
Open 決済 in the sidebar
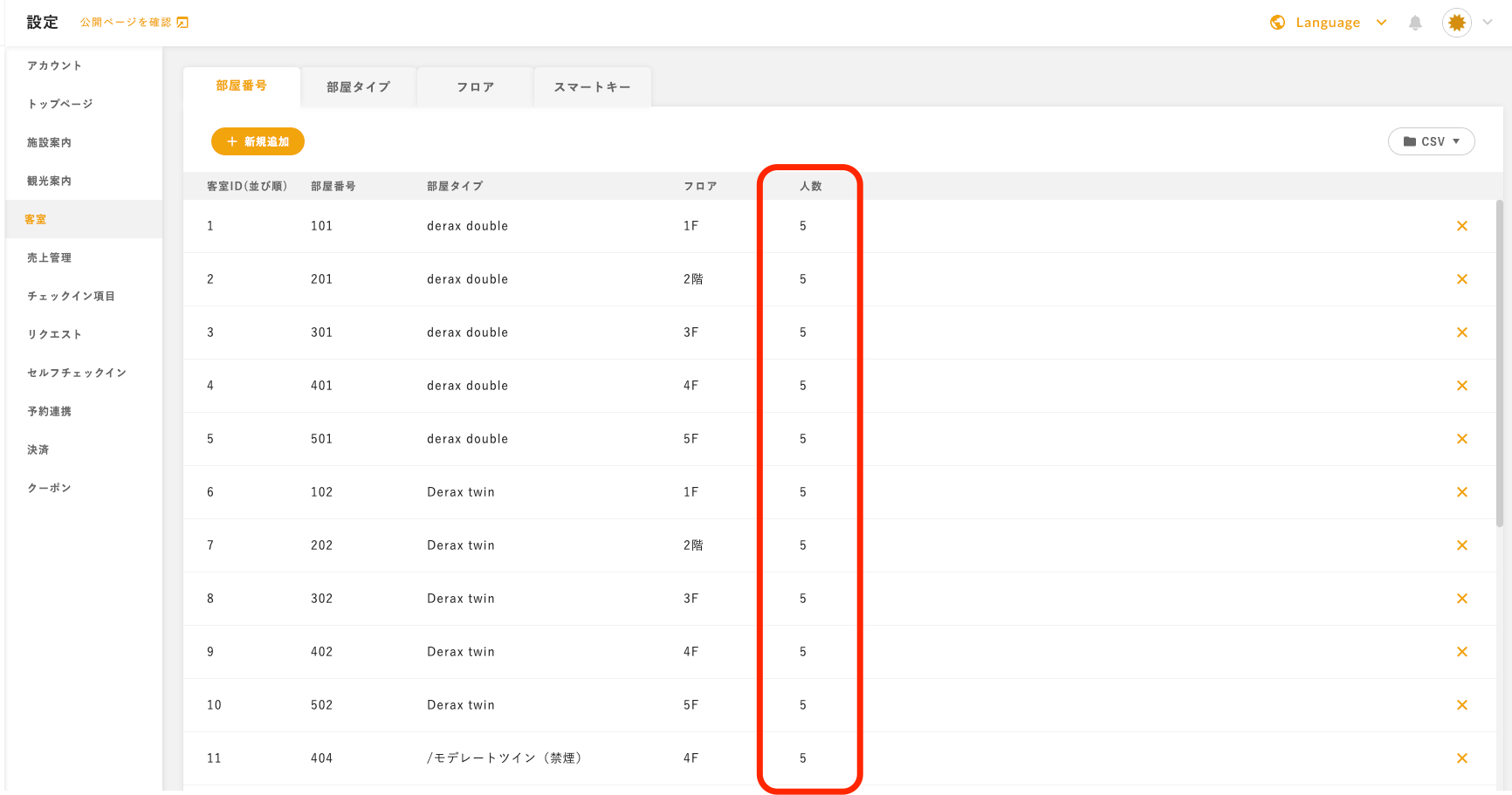[38, 449]
